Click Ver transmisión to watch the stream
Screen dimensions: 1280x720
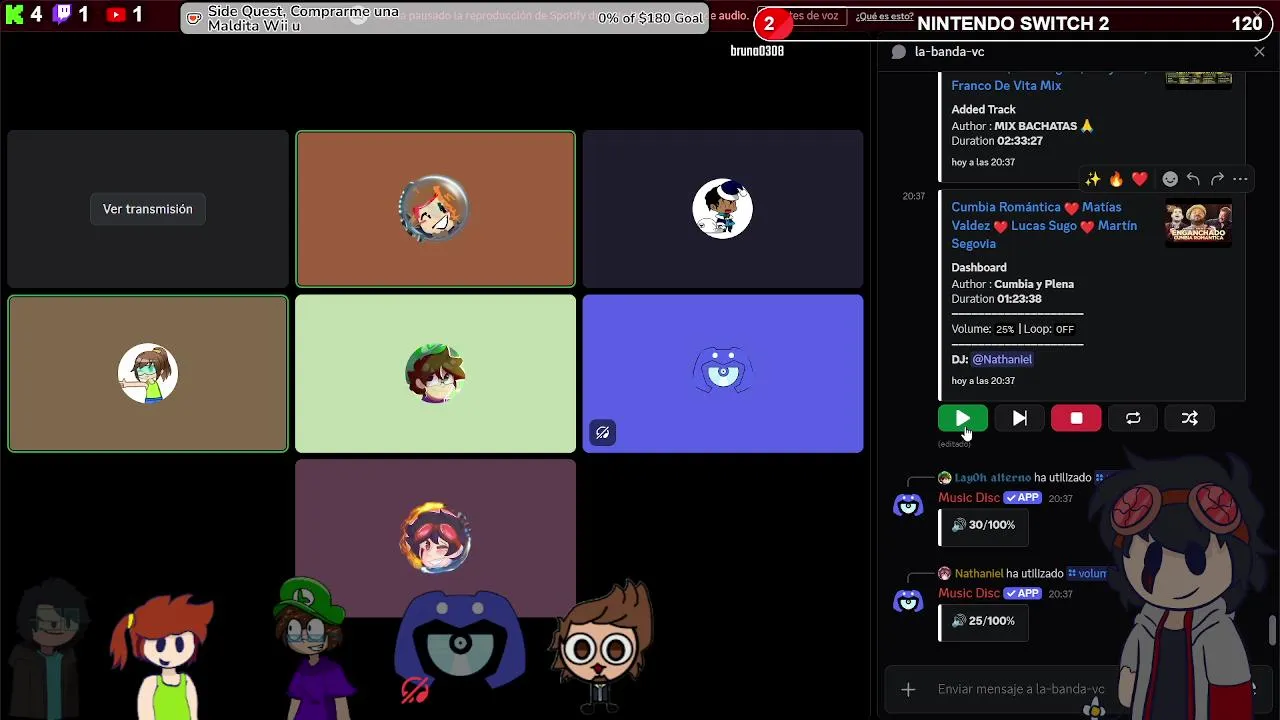click(147, 209)
